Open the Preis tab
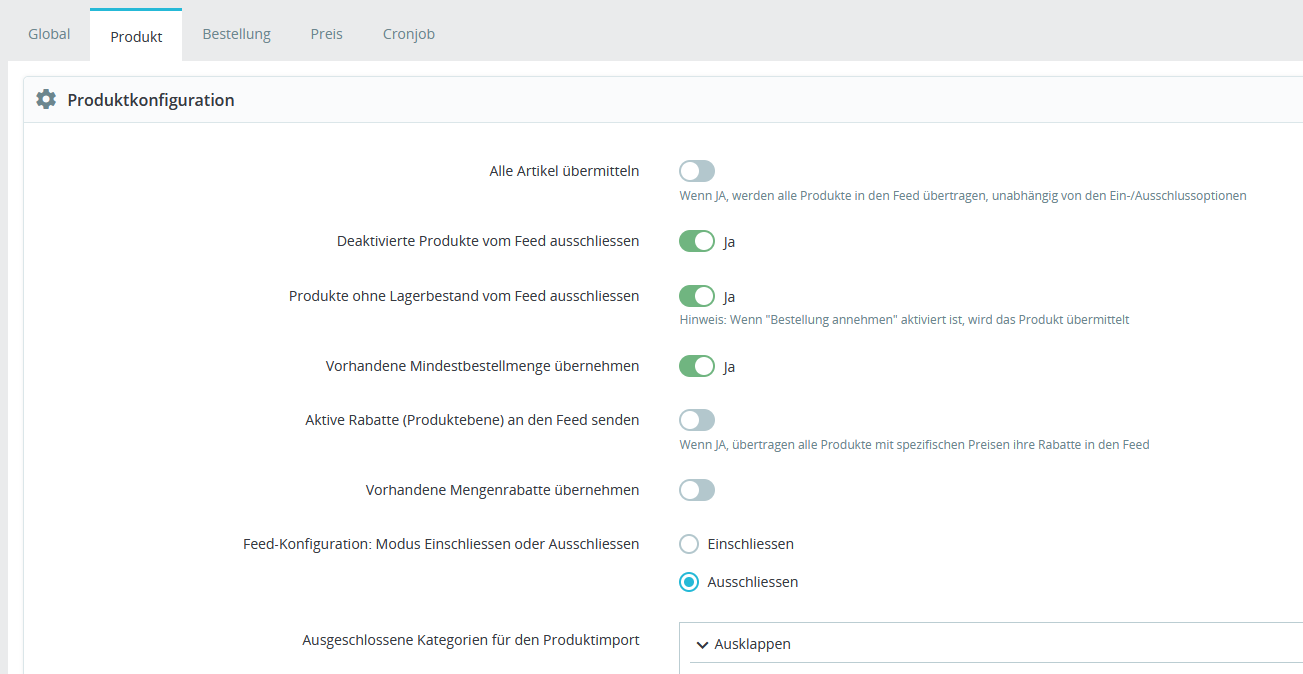The image size is (1303, 674). coord(326,34)
